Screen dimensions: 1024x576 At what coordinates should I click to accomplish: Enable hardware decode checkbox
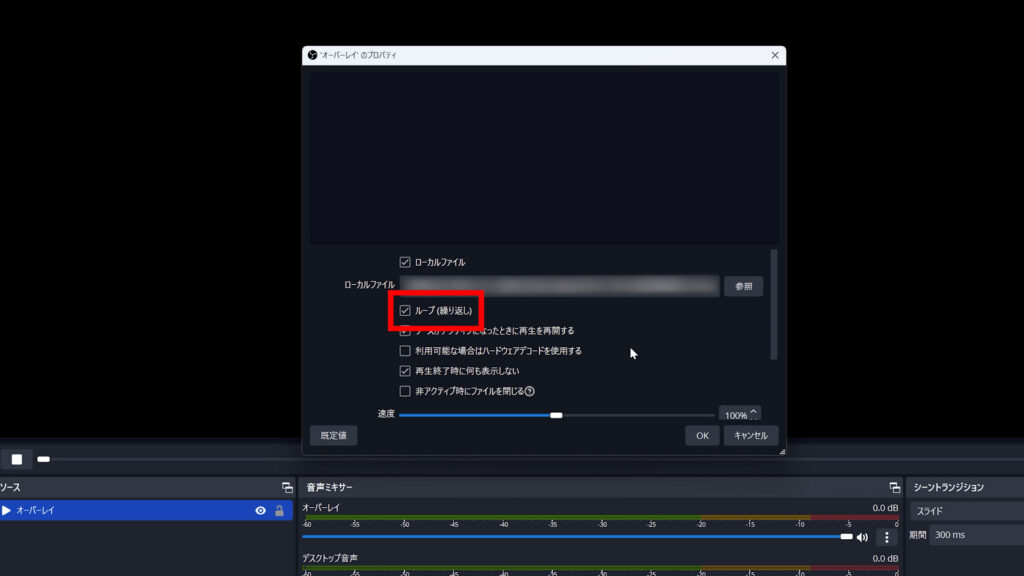pyautogui.click(x=406, y=350)
